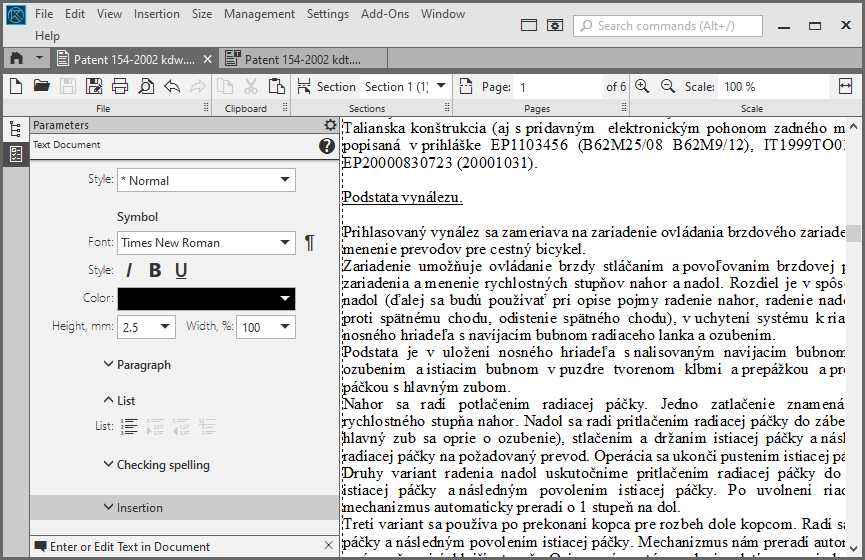Open the Parameters panel gear settings
This screenshot has width=865, height=560.
click(331, 125)
